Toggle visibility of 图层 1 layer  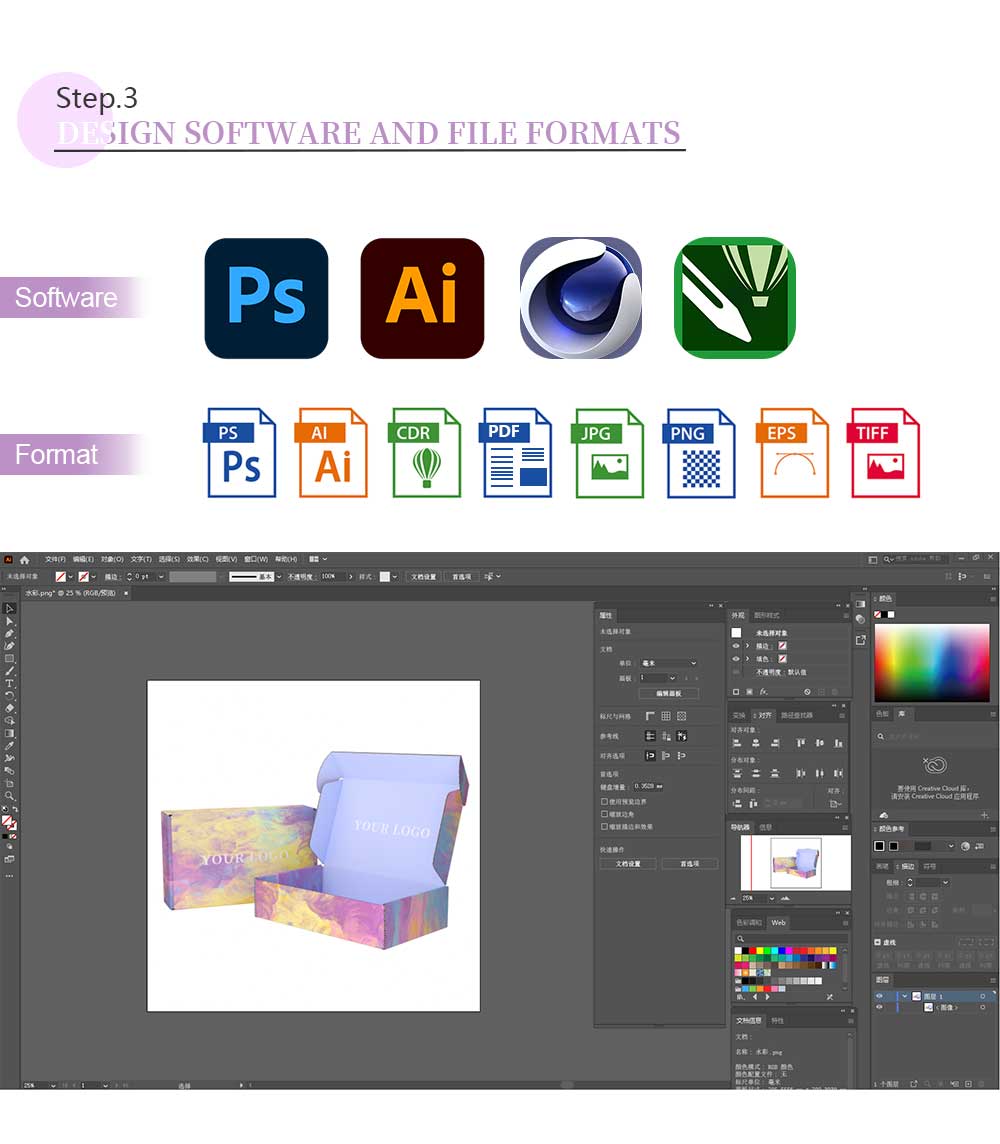[x=879, y=996]
